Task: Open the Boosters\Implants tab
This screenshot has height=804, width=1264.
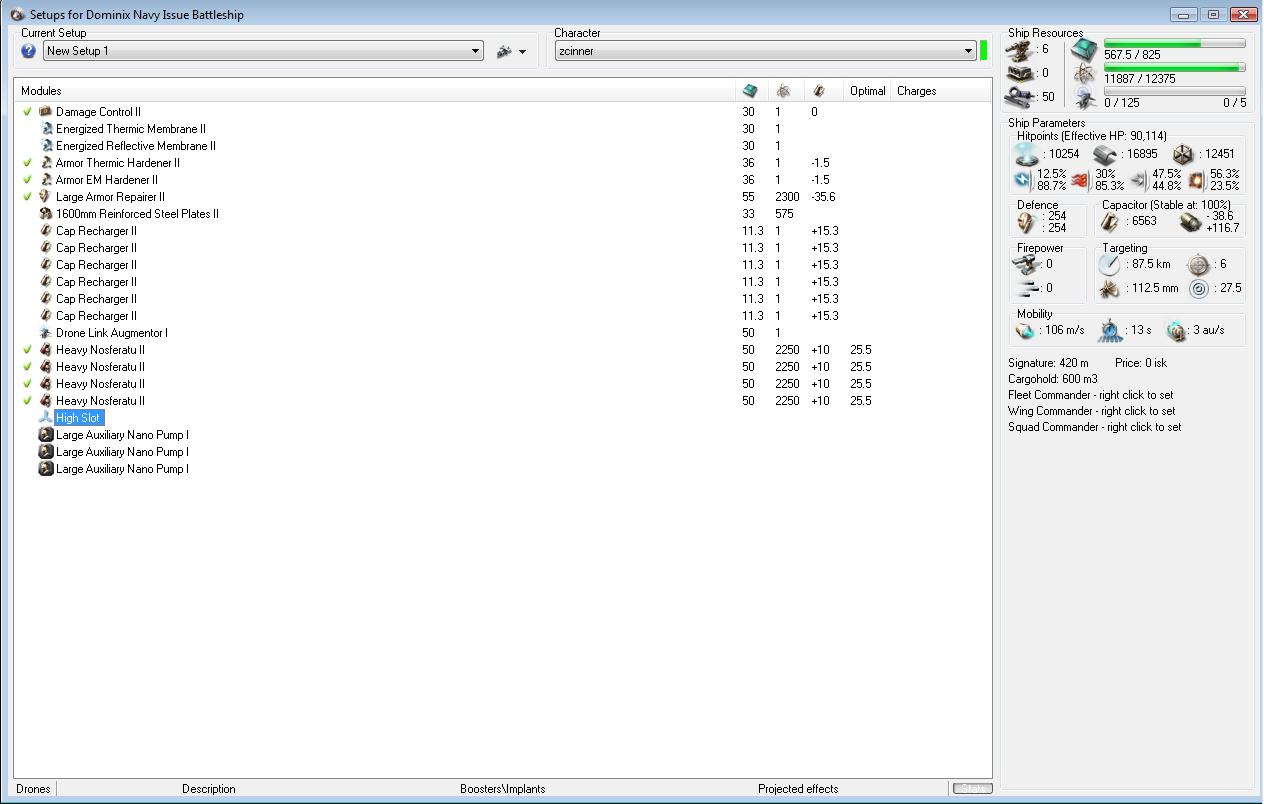Action: point(503,789)
